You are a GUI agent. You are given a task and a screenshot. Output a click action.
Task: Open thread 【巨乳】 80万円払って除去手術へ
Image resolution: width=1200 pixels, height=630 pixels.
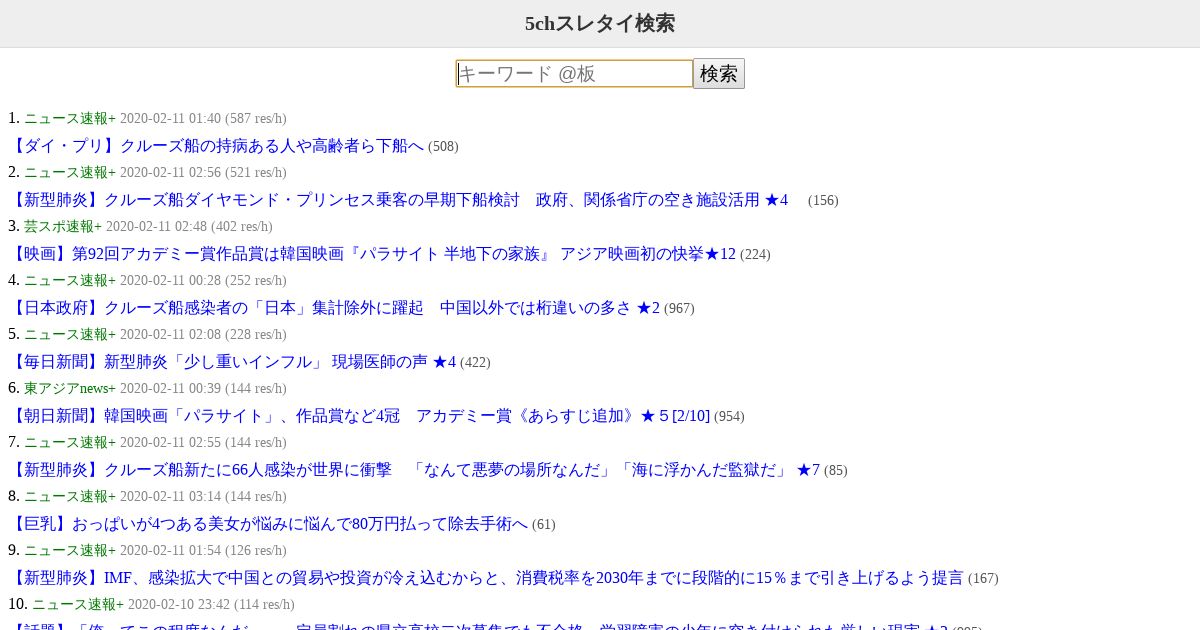click(268, 524)
